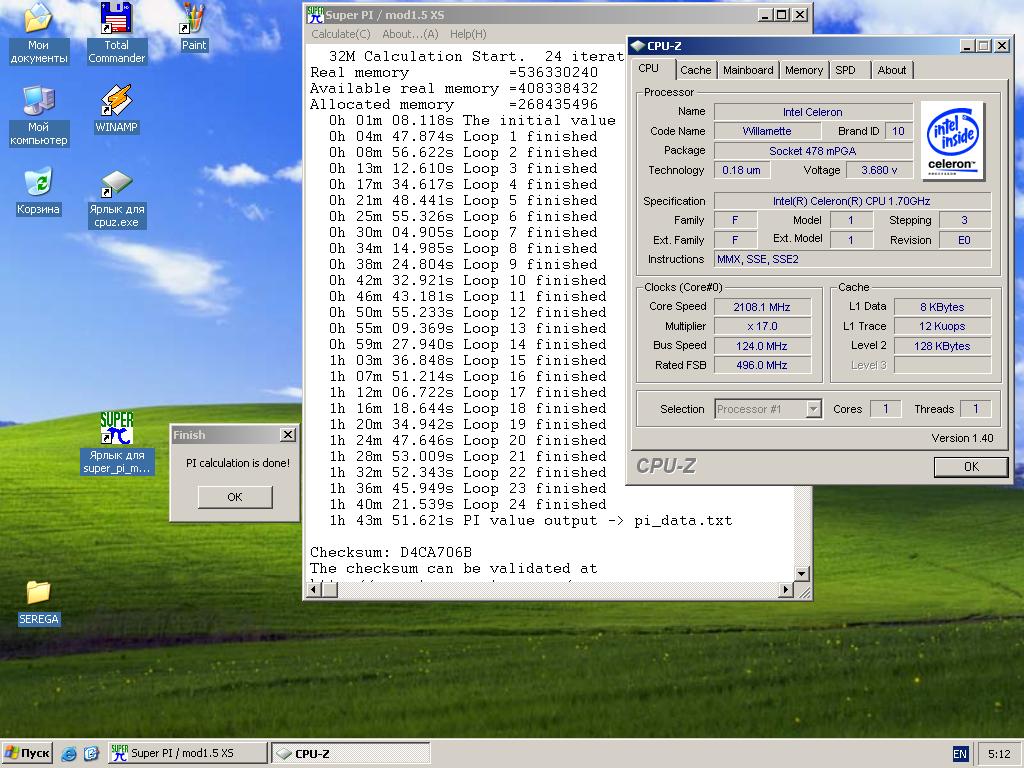This screenshot has width=1024, height=768.
Task: Minimize the Super PI window
Action: (x=765, y=14)
